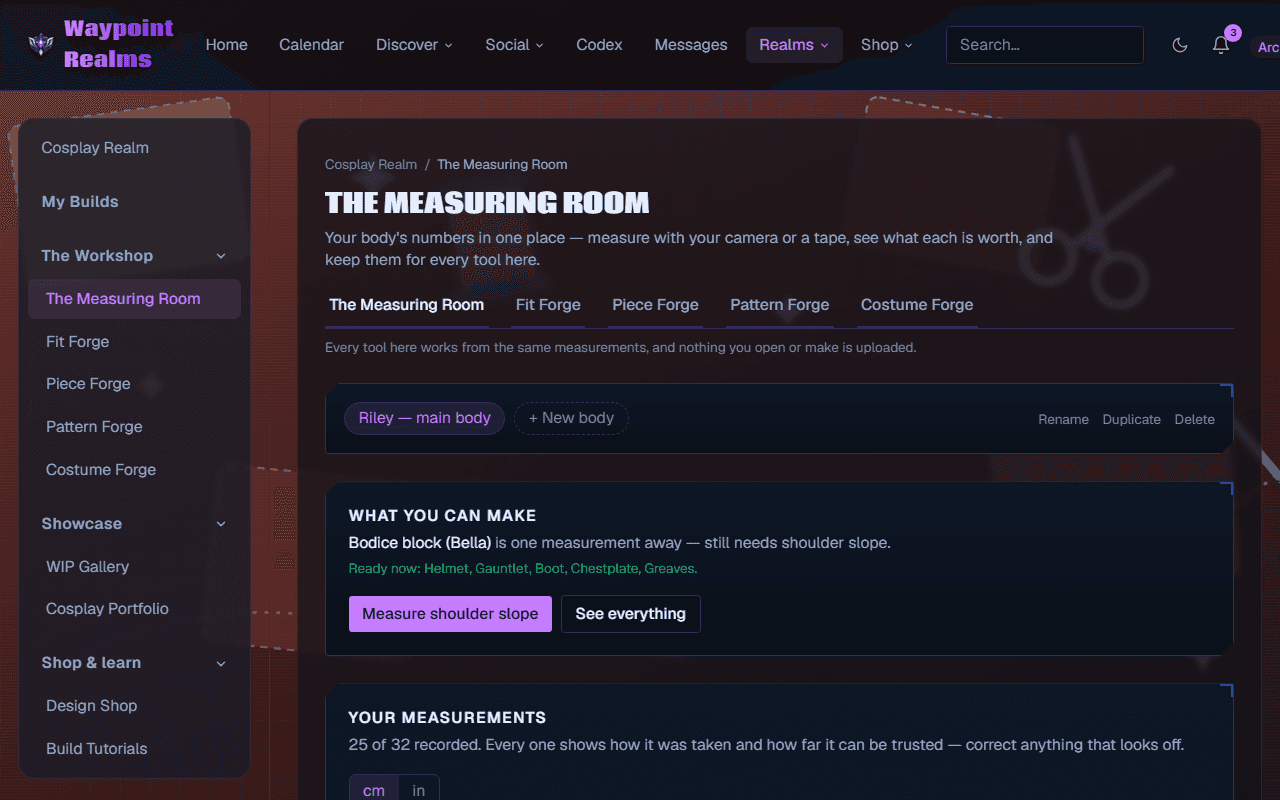The height and width of the screenshot is (800, 1280).
Task: Click the Waypoint Realms logo emblem
Action: click(x=40, y=45)
